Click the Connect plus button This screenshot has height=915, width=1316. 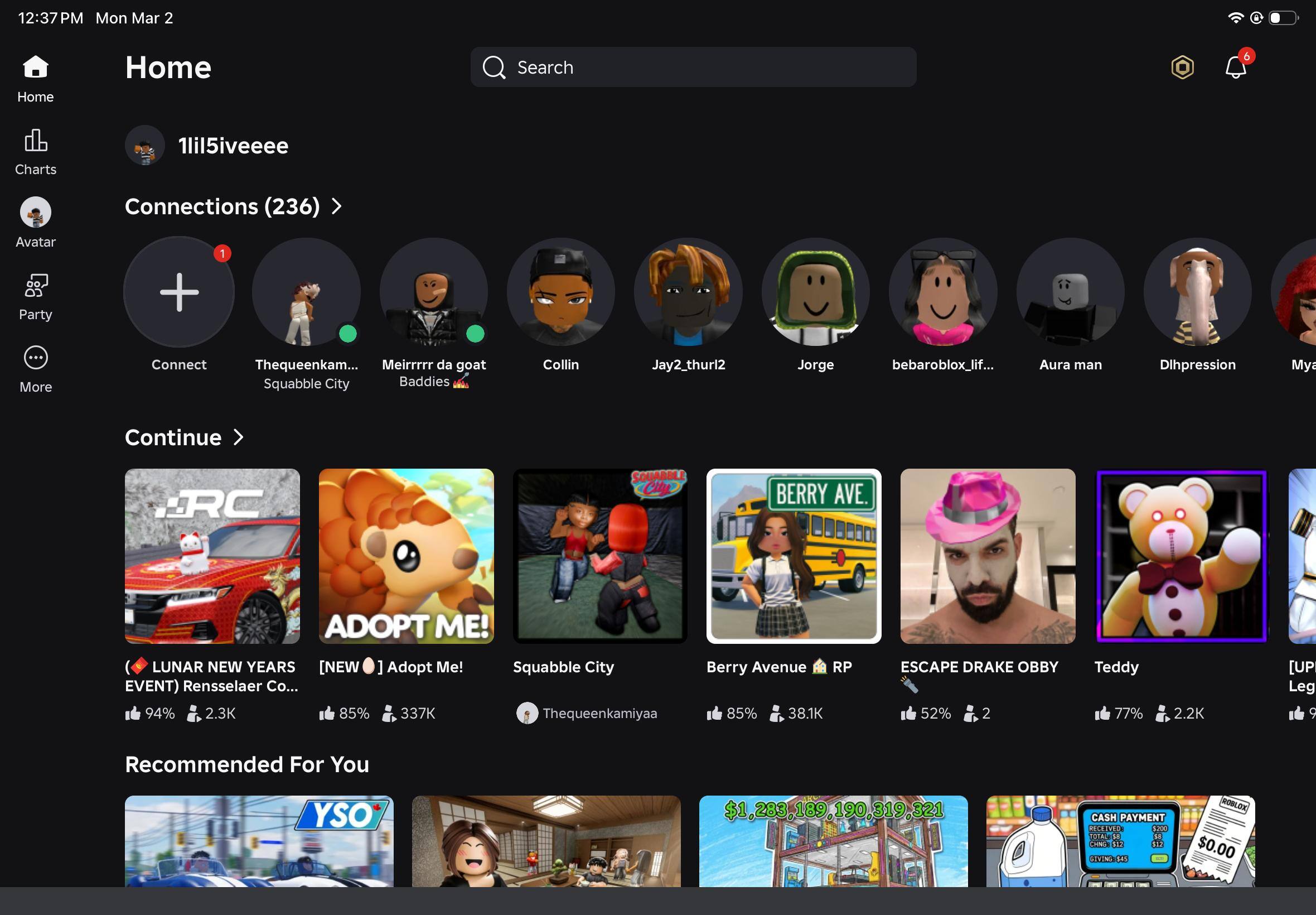pos(180,292)
